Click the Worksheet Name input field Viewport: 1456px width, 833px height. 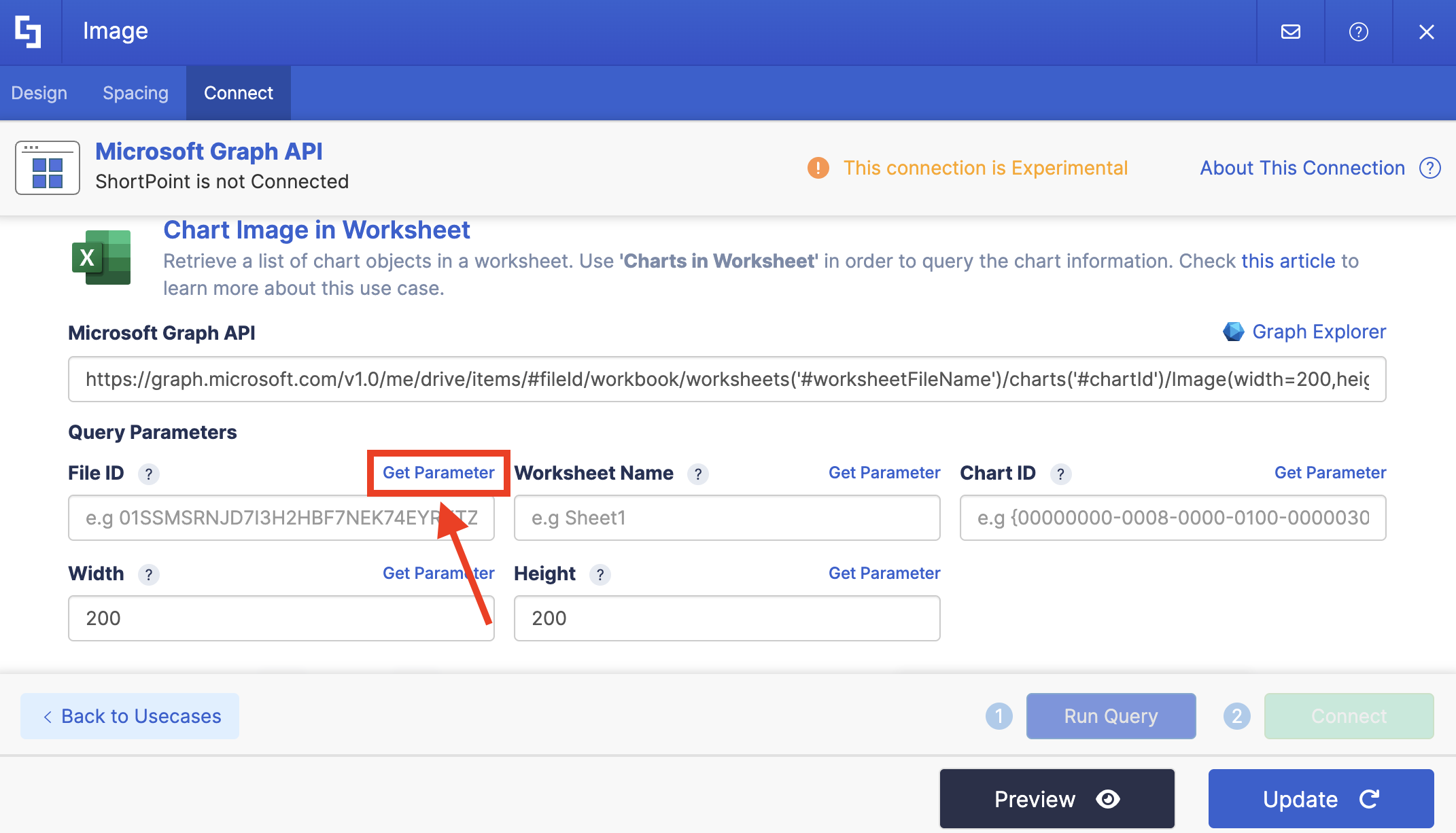click(727, 518)
